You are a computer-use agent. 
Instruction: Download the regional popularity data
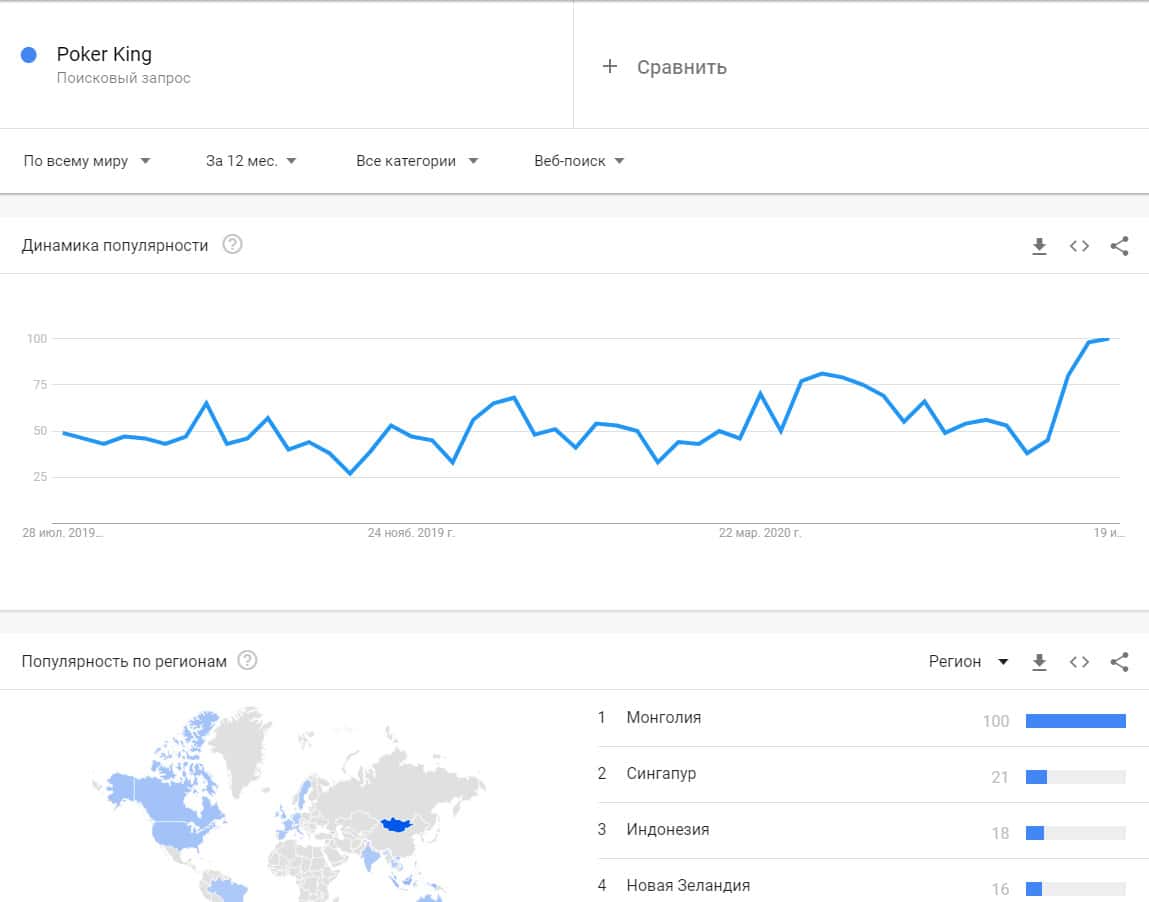pos(1039,662)
